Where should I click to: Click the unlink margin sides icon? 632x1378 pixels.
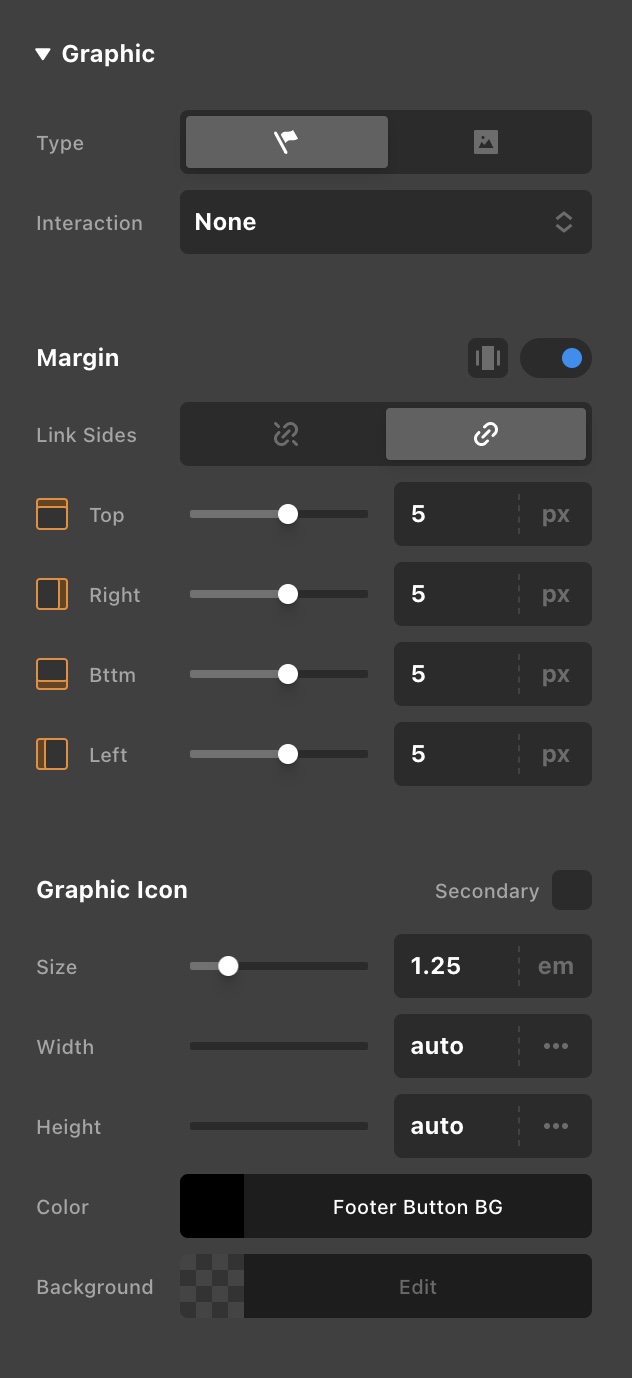(x=286, y=434)
